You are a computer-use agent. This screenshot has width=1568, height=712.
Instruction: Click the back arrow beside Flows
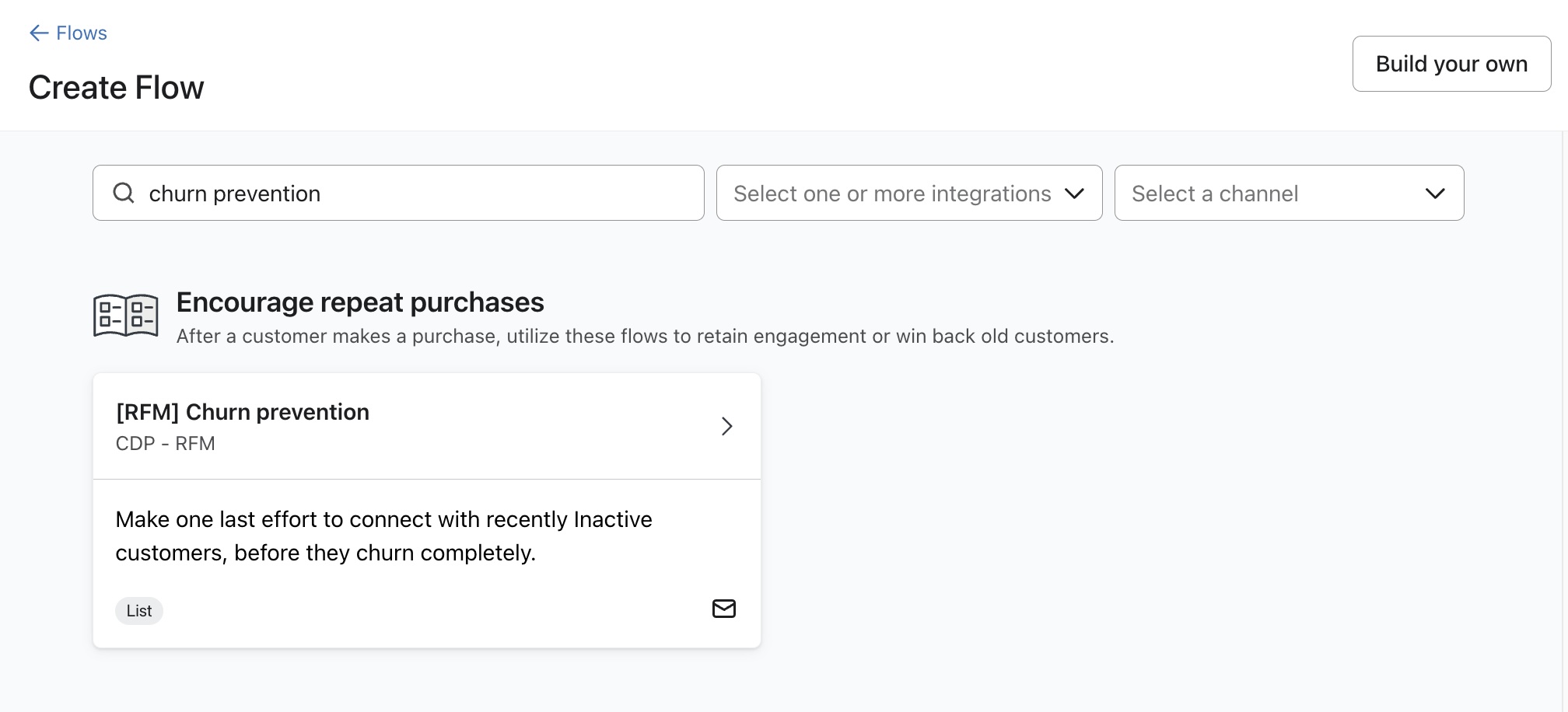point(39,33)
